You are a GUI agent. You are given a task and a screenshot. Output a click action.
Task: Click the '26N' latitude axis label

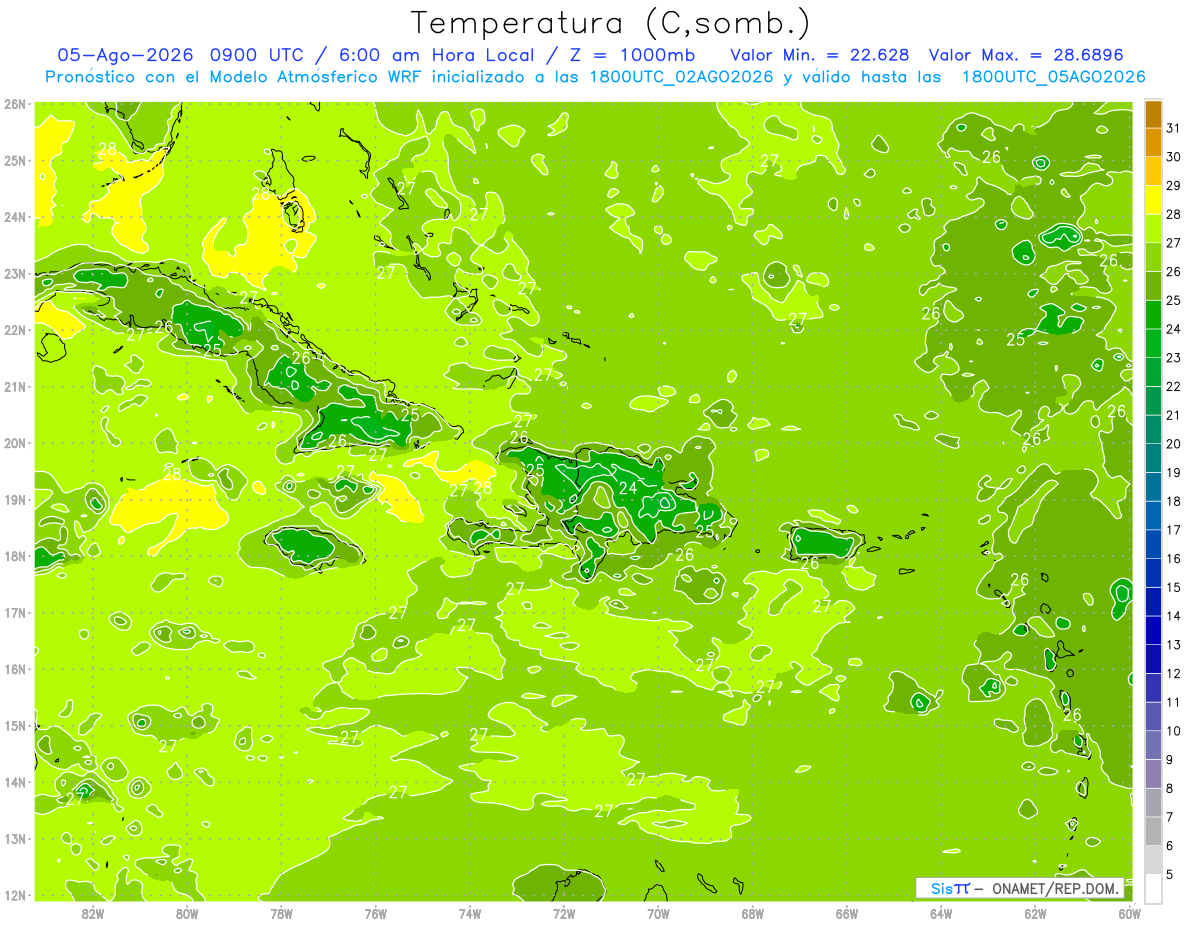tap(15, 104)
